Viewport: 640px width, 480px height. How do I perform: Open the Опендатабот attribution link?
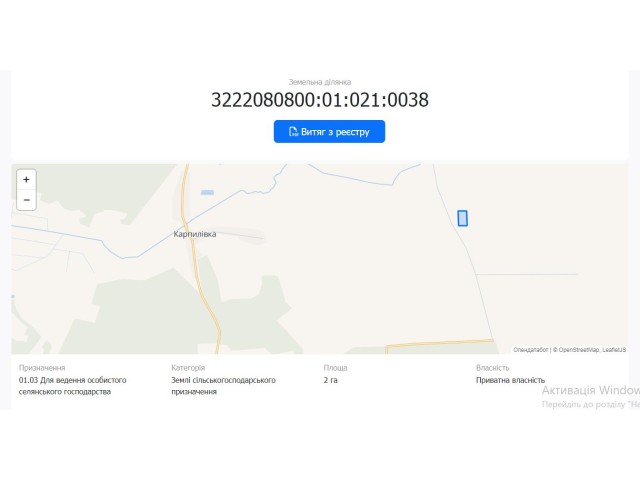531,350
